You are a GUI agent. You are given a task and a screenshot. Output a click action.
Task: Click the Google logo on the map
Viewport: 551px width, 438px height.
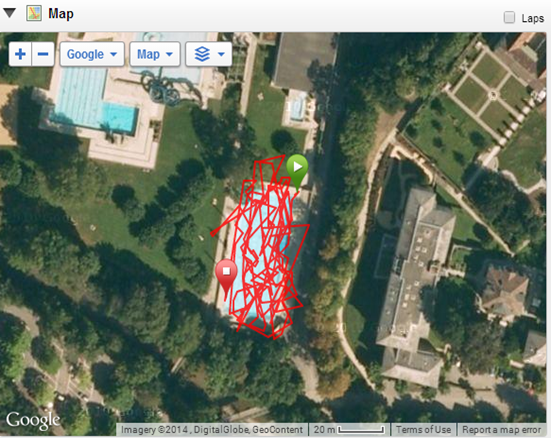coord(33,420)
